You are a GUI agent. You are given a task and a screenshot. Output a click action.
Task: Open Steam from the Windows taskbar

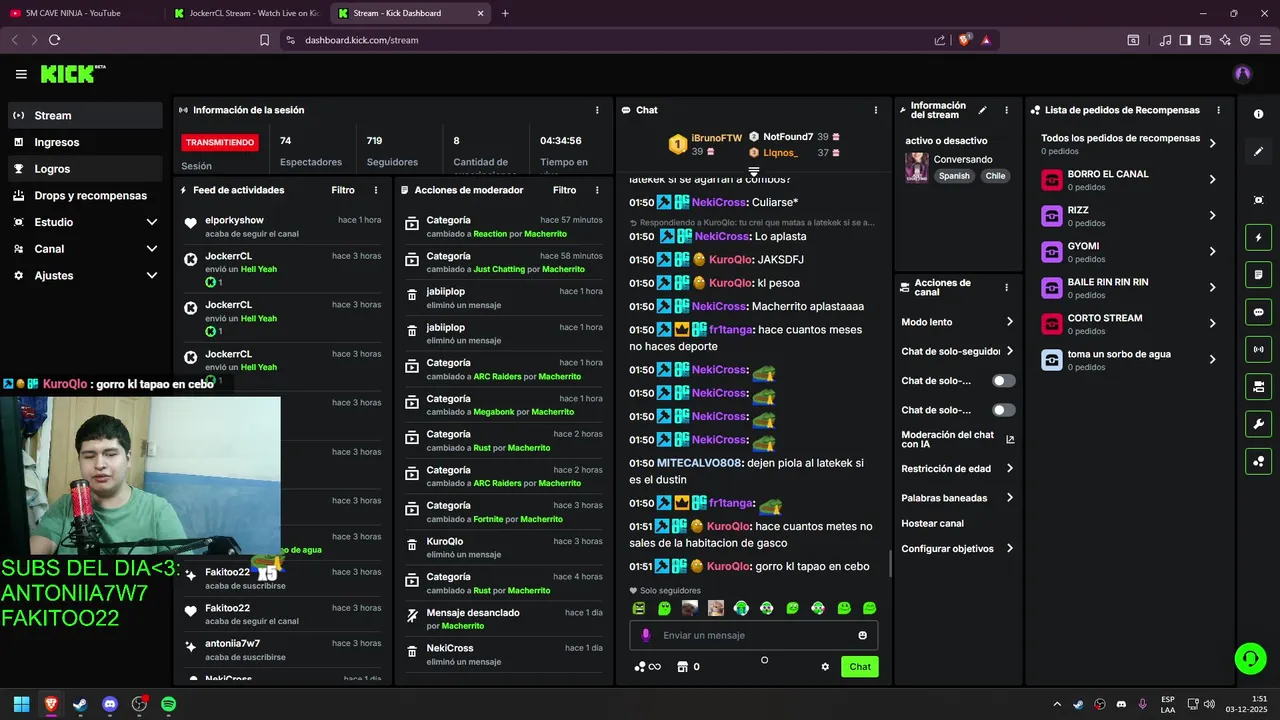tap(80, 704)
